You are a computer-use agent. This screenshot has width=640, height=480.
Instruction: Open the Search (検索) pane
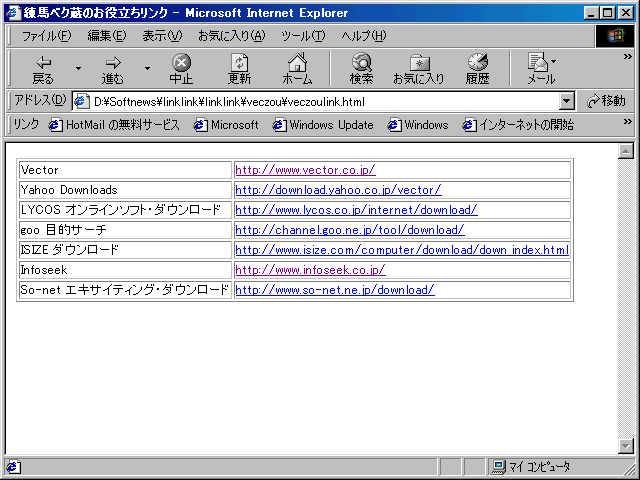click(x=362, y=69)
